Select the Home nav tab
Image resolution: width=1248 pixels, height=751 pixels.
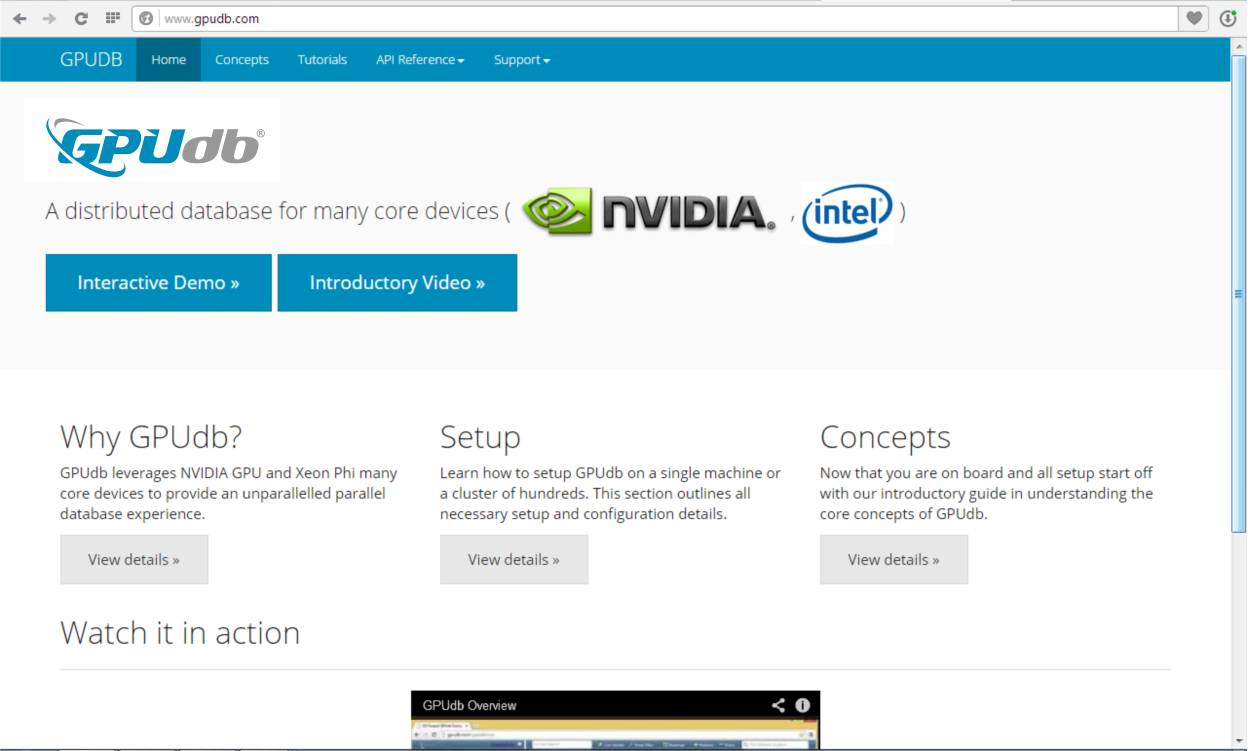[168, 60]
